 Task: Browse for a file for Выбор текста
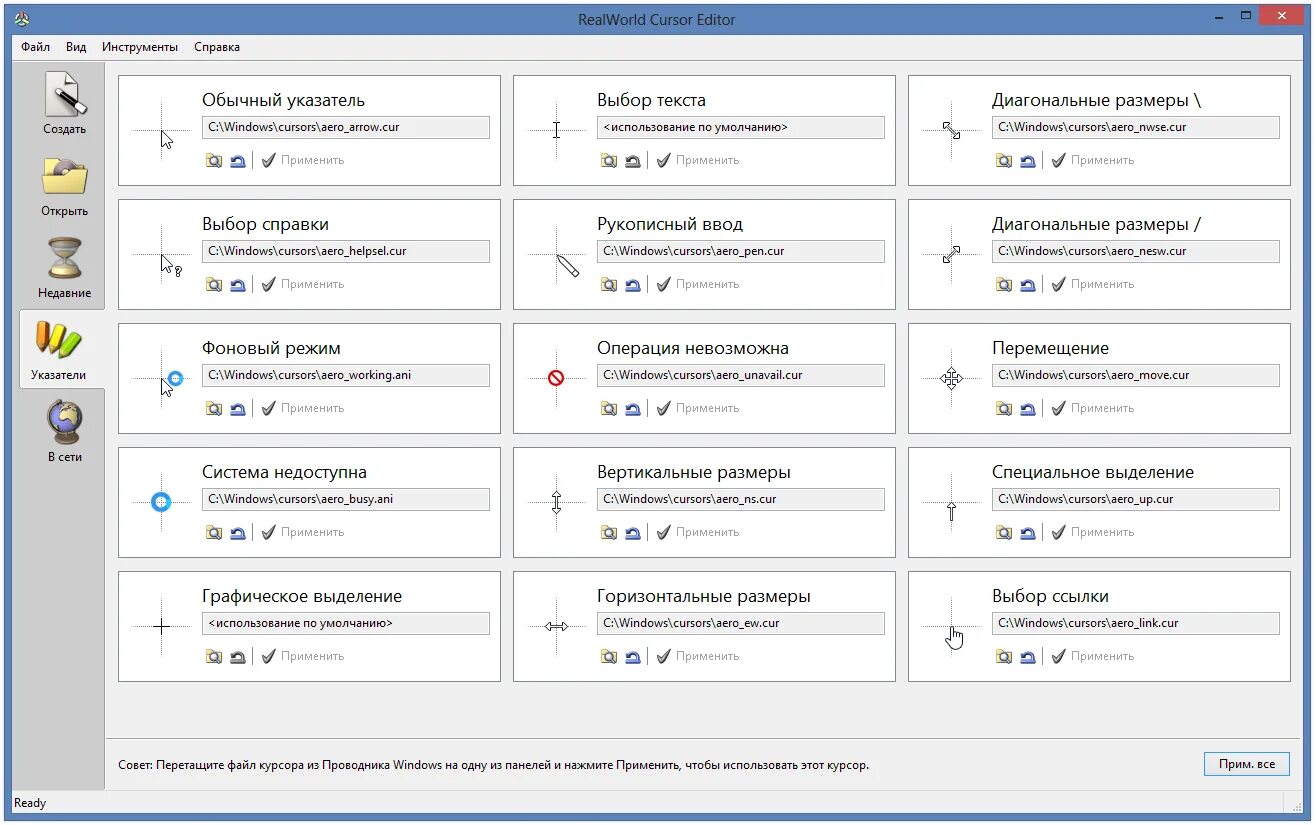pyautogui.click(x=609, y=160)
